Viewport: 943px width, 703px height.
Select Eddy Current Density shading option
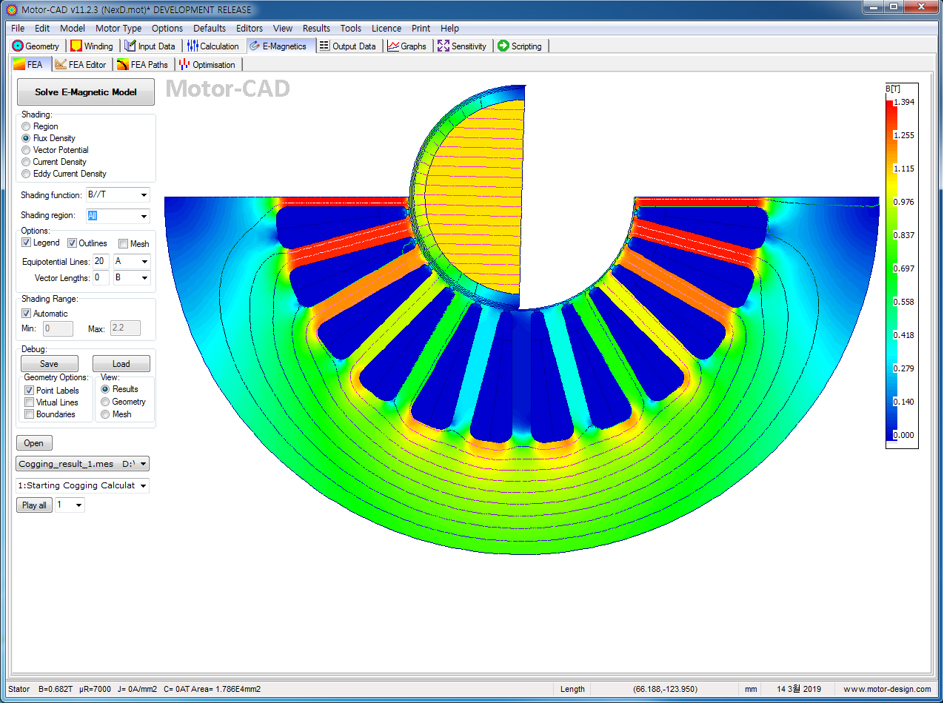click(x=26, y=174)
